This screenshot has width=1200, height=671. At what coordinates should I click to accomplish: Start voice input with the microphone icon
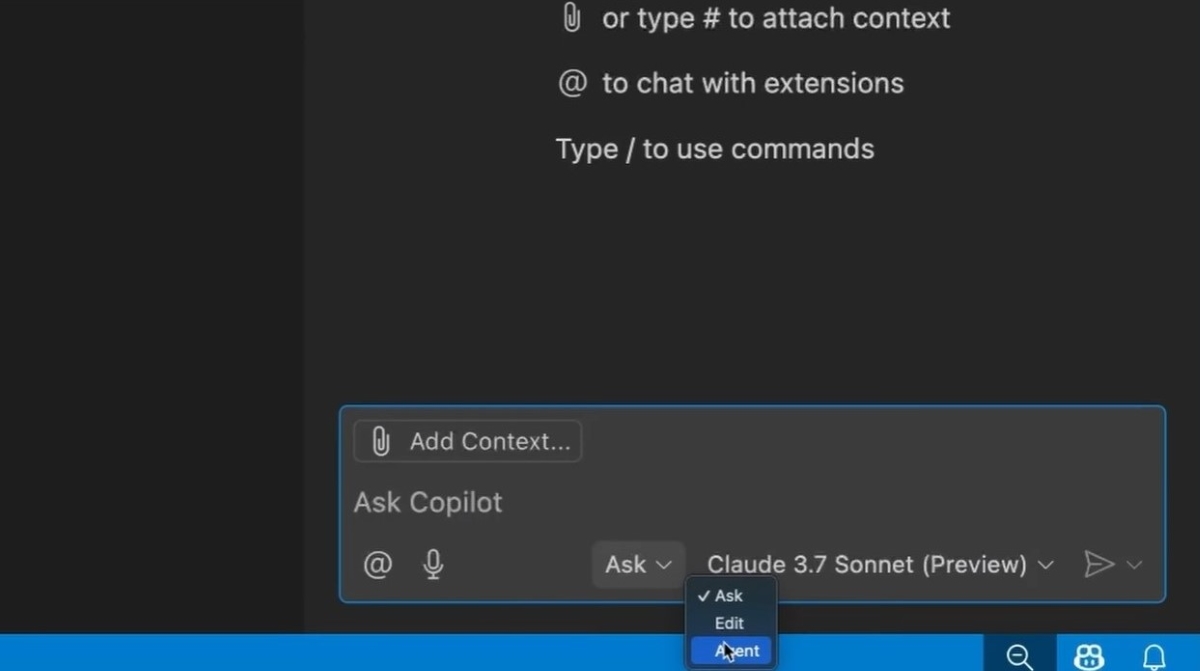pos(433,565)
